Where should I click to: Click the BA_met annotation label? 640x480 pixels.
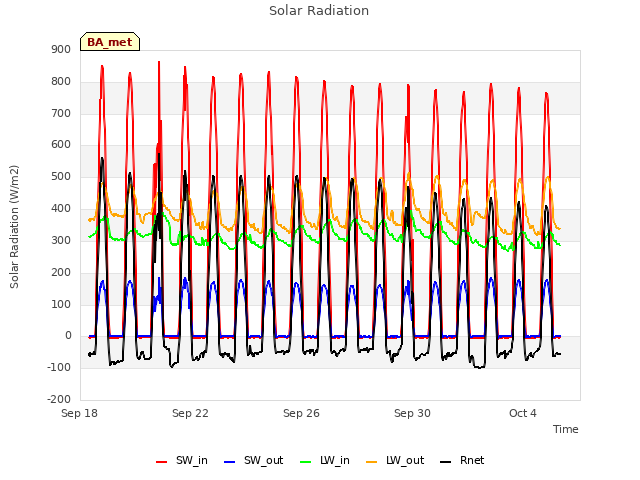[110, 42]
